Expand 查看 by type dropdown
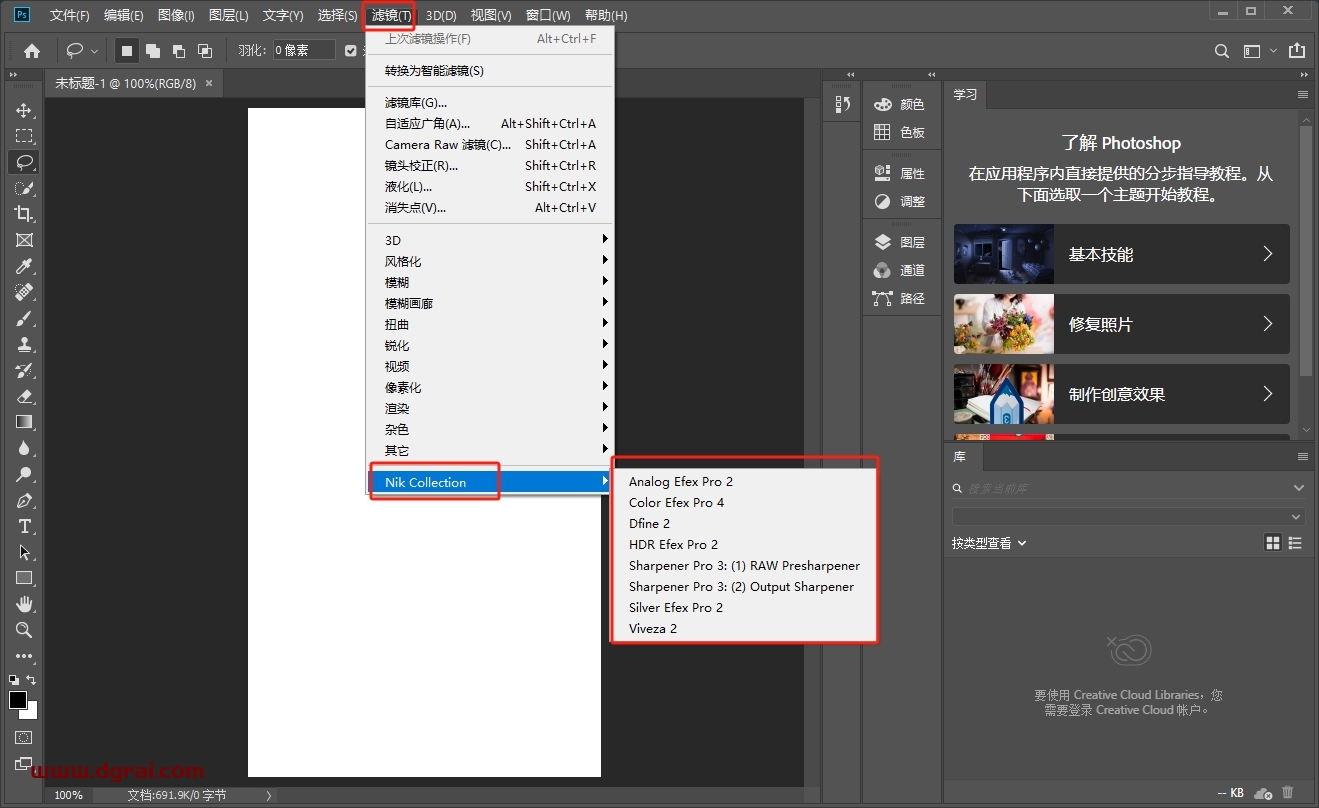 [x=990, y=543]
